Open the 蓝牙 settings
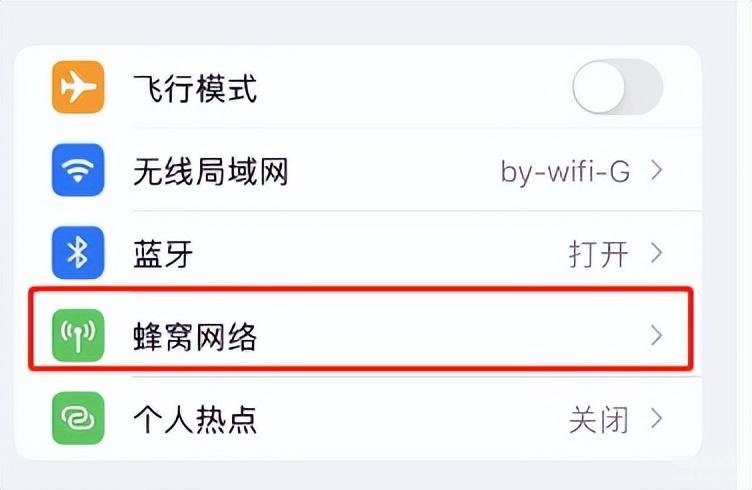 click(163, 255)
